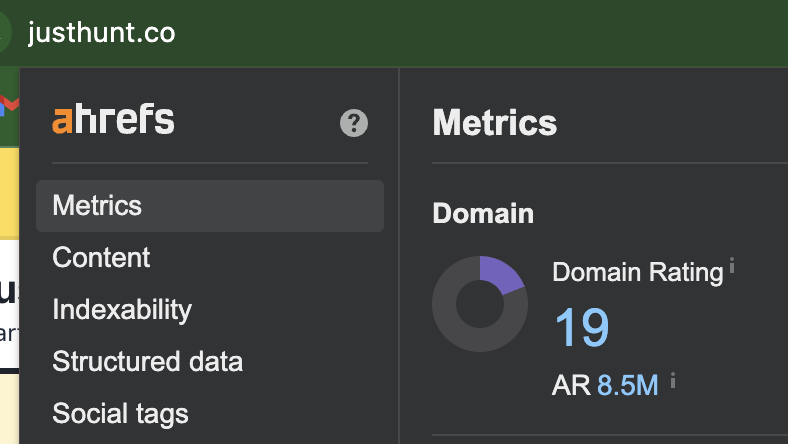Click the Metrics panel heading
Viewport: 788px width, 444px height.
pos(495,123)
